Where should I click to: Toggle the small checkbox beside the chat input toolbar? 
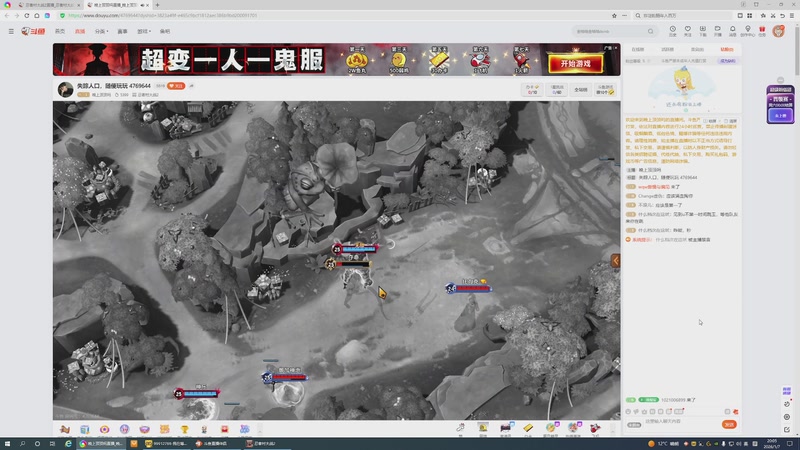pyautogui.click(x=728, y=411)
